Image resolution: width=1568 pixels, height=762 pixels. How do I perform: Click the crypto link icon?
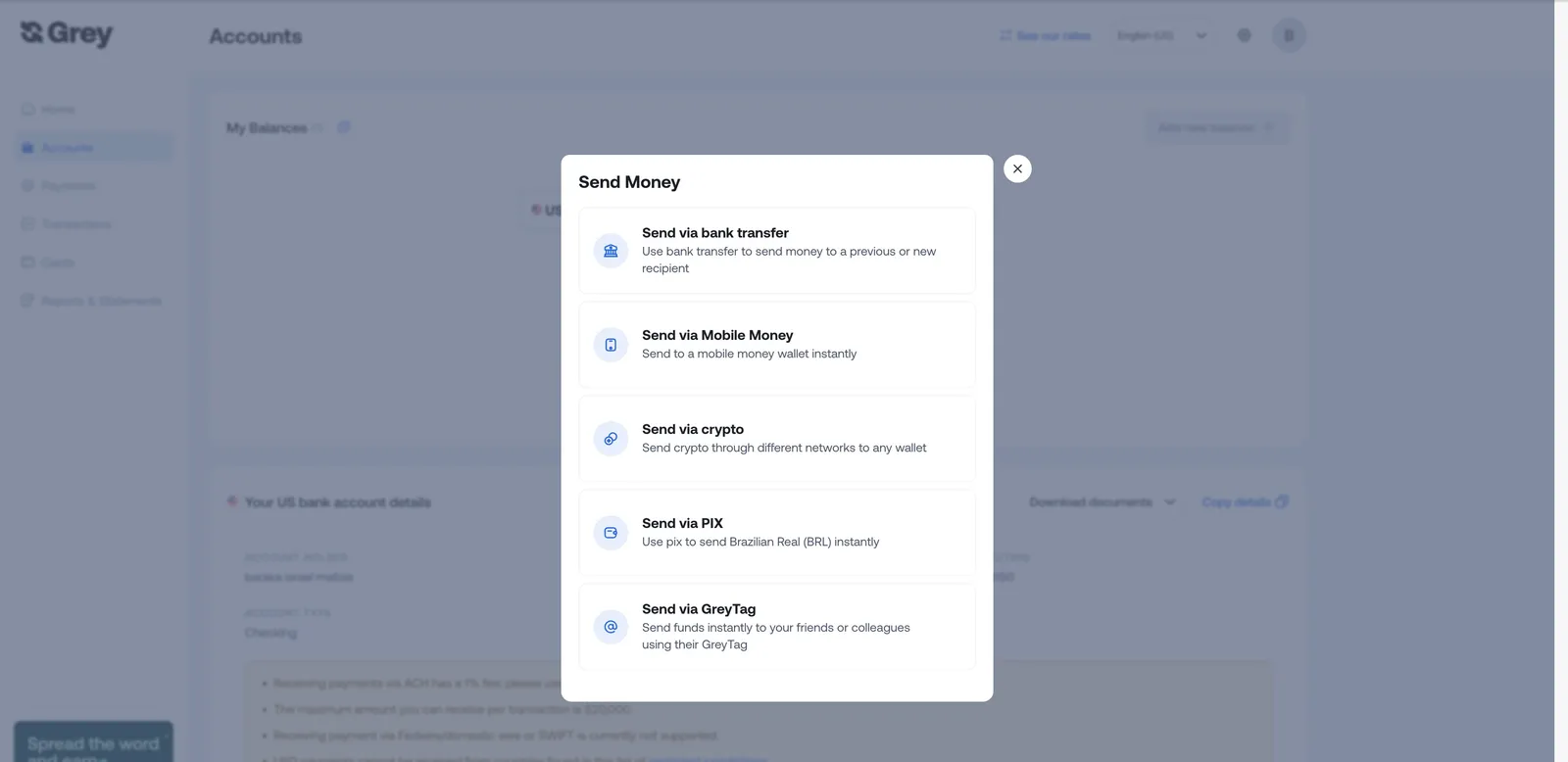coord(611,439)
